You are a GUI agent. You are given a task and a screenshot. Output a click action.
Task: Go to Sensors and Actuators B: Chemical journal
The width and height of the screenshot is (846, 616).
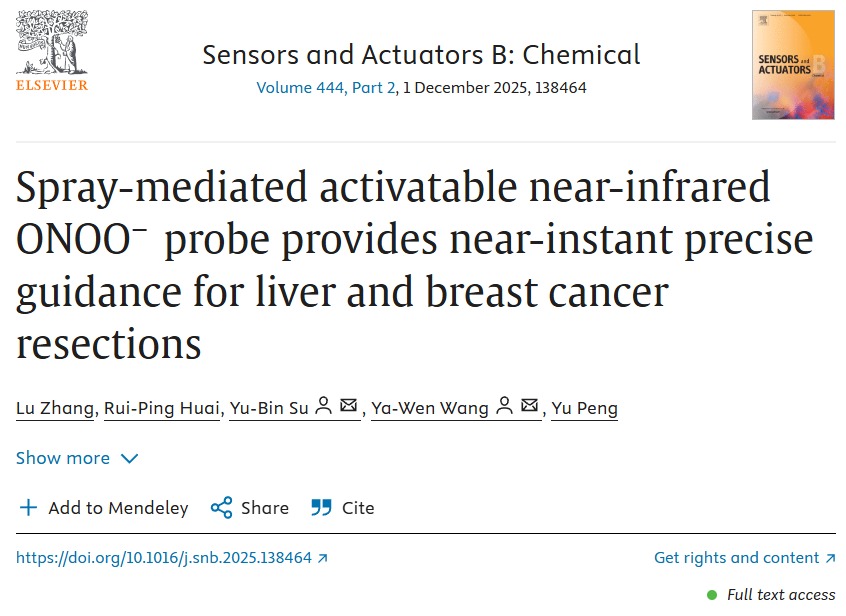coord(421,54)
